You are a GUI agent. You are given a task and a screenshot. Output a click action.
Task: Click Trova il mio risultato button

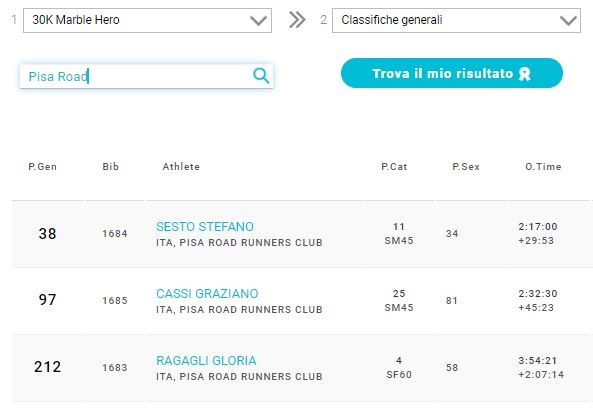(x=452, y=73)
